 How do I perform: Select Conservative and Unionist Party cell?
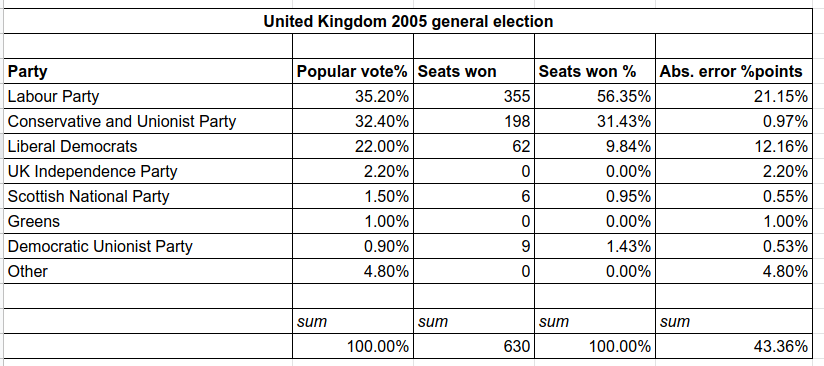click(148, 121)
